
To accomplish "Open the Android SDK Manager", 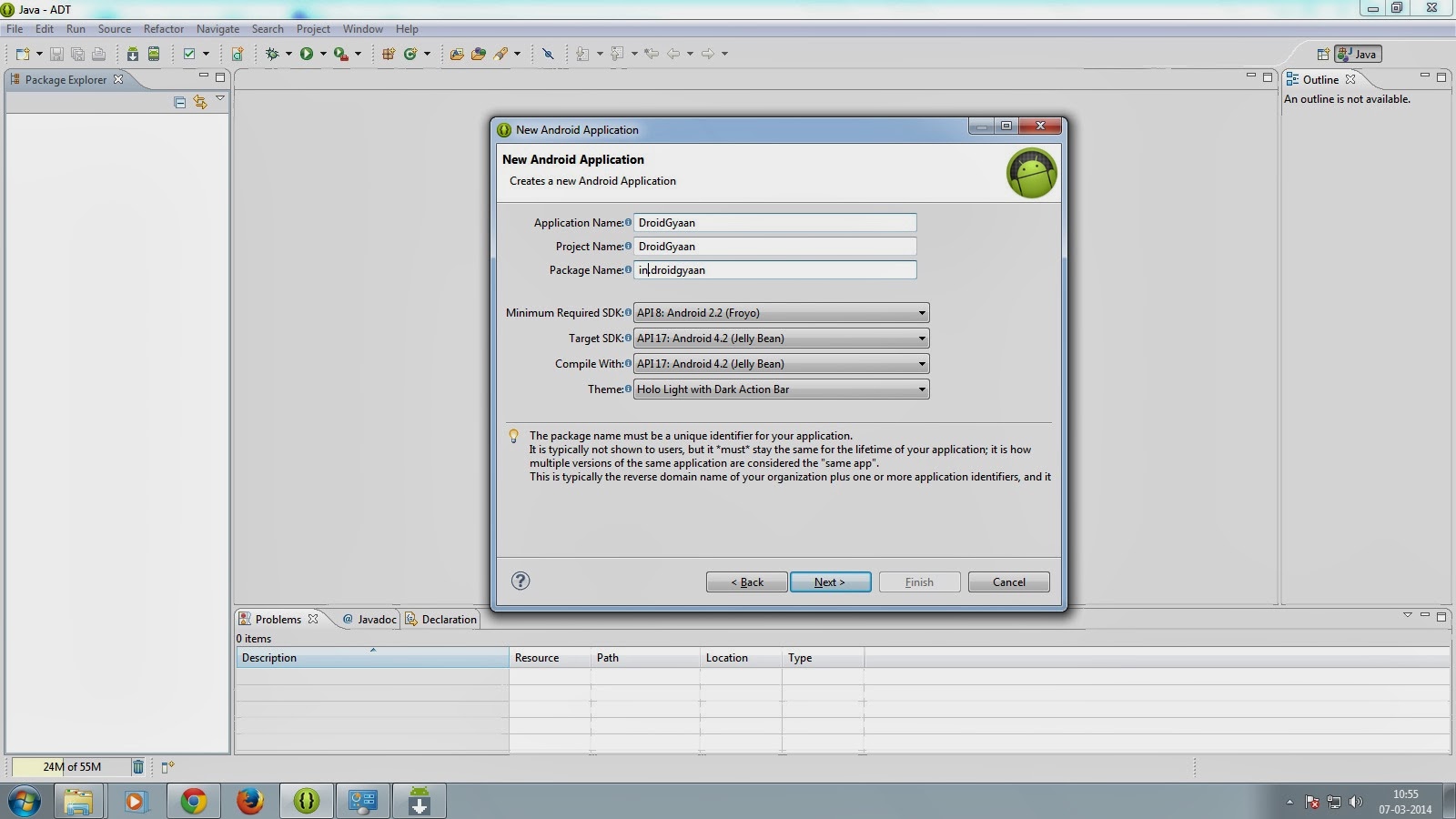I will coord(133,54).
